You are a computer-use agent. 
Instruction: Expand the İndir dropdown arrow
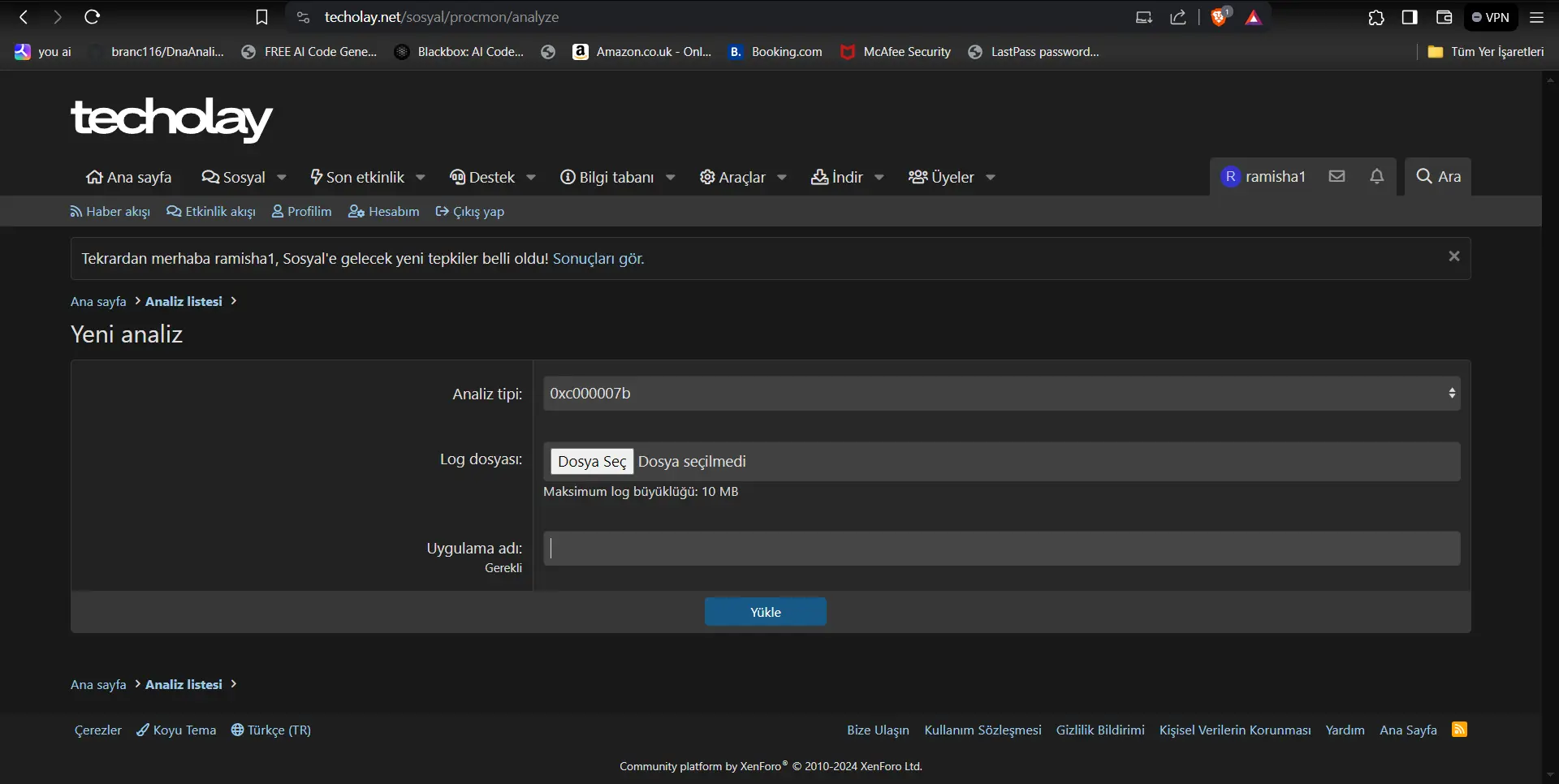879,178
